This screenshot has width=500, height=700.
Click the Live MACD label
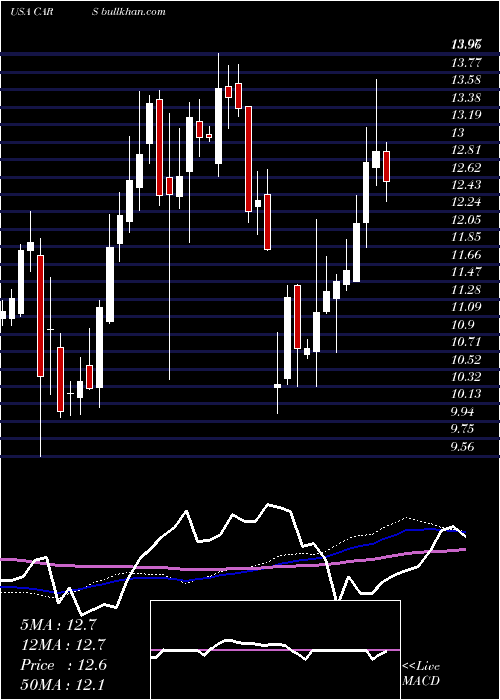[x=421, y=674]
